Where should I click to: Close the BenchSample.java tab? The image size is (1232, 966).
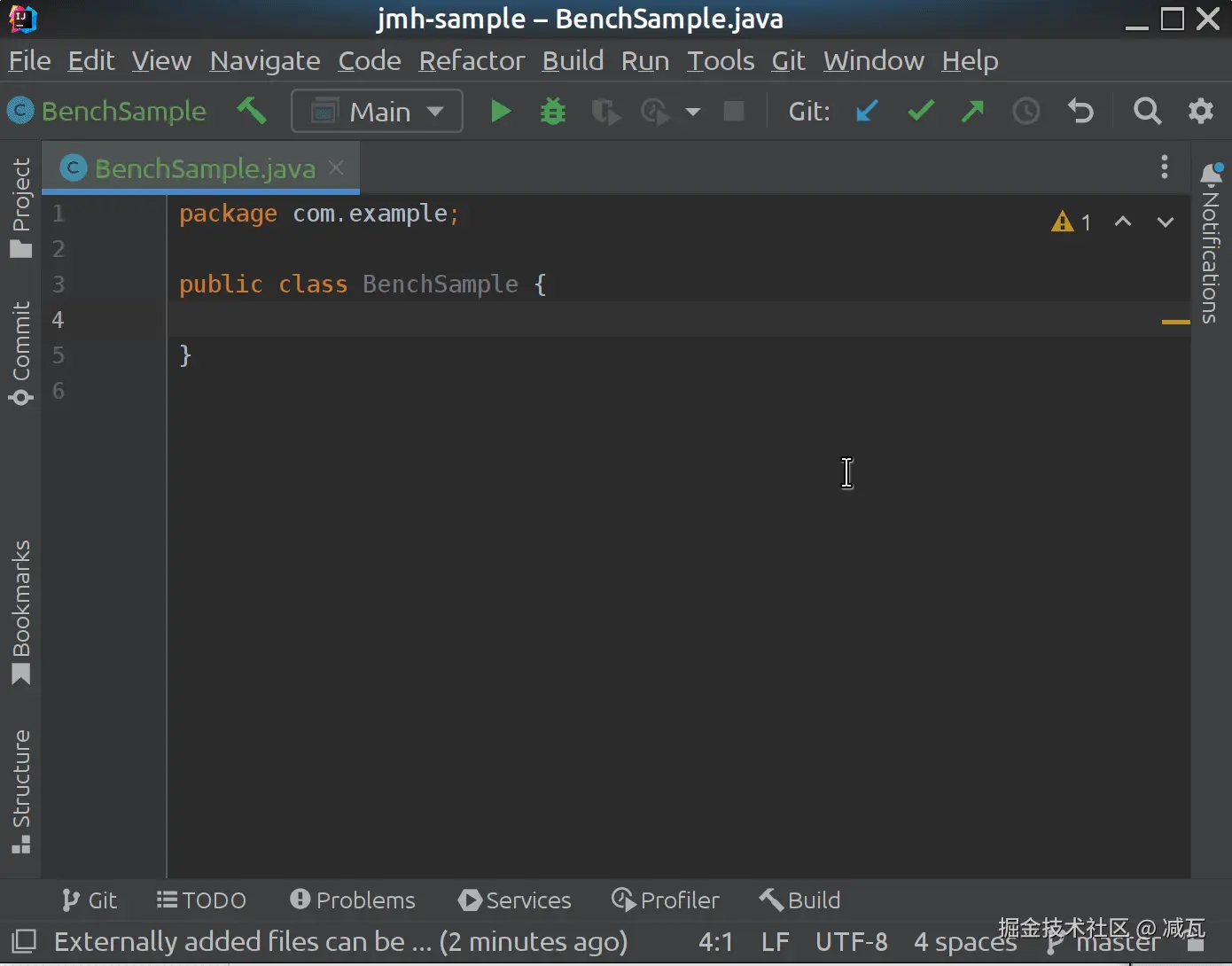[336, 167]
